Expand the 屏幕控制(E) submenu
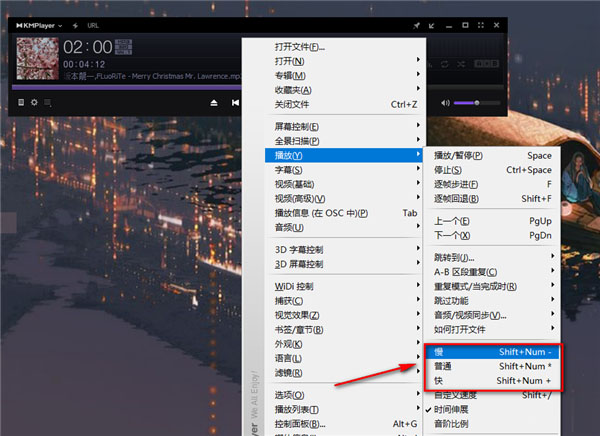This screenshot has height=436, width=600. pos(345,126)
